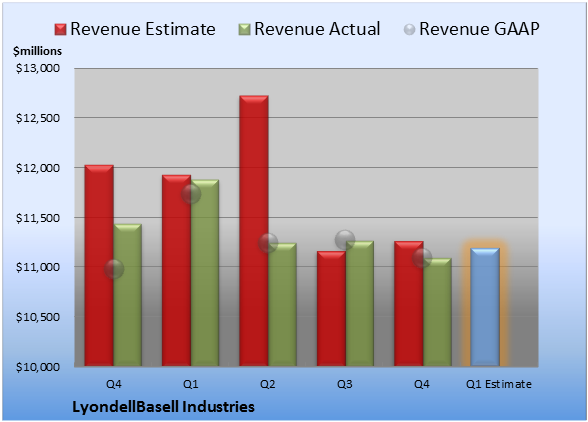Click the $12,500 axis value

tap(38, 118)
